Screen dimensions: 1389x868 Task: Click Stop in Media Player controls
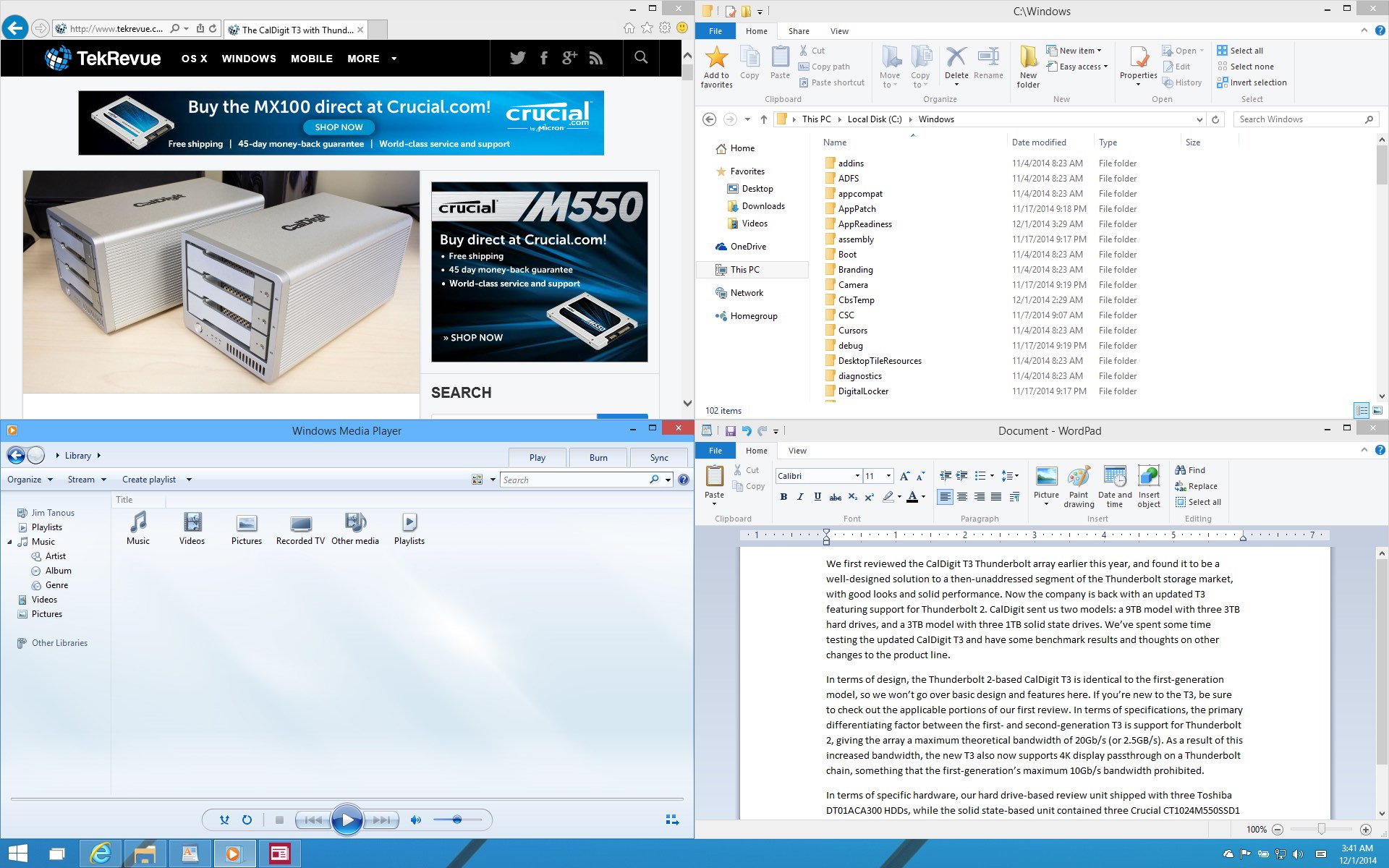pos(279,820)
